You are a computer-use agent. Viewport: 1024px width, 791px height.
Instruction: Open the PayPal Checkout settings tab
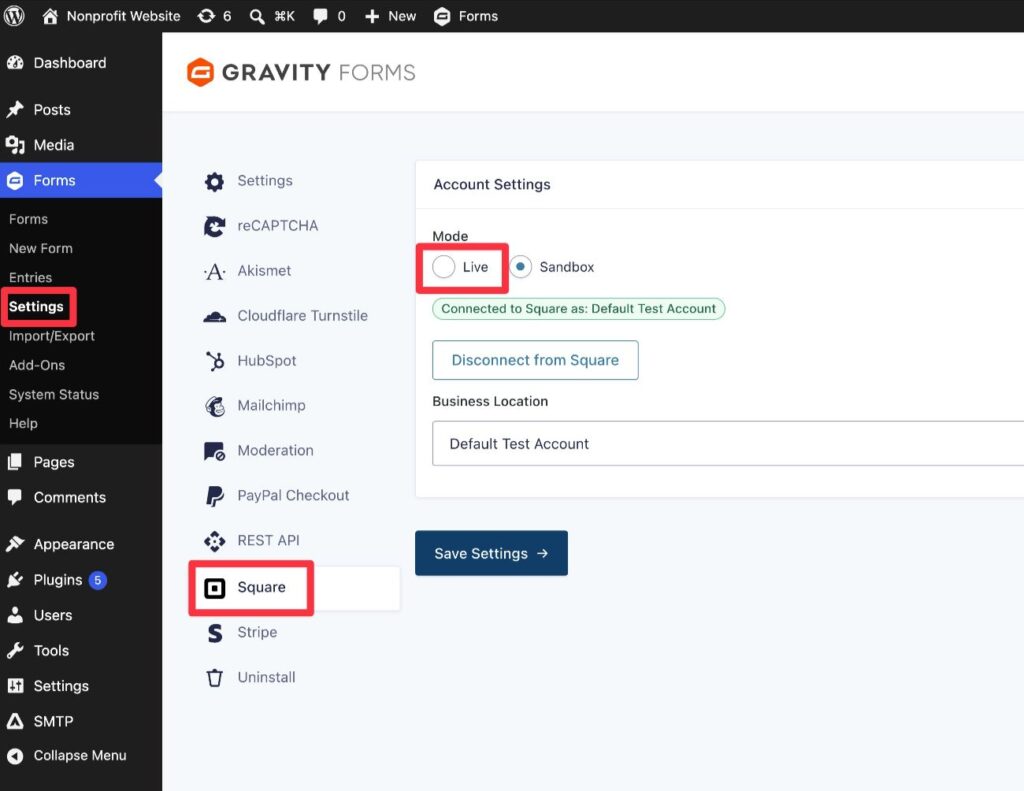(x=295, y=496)
